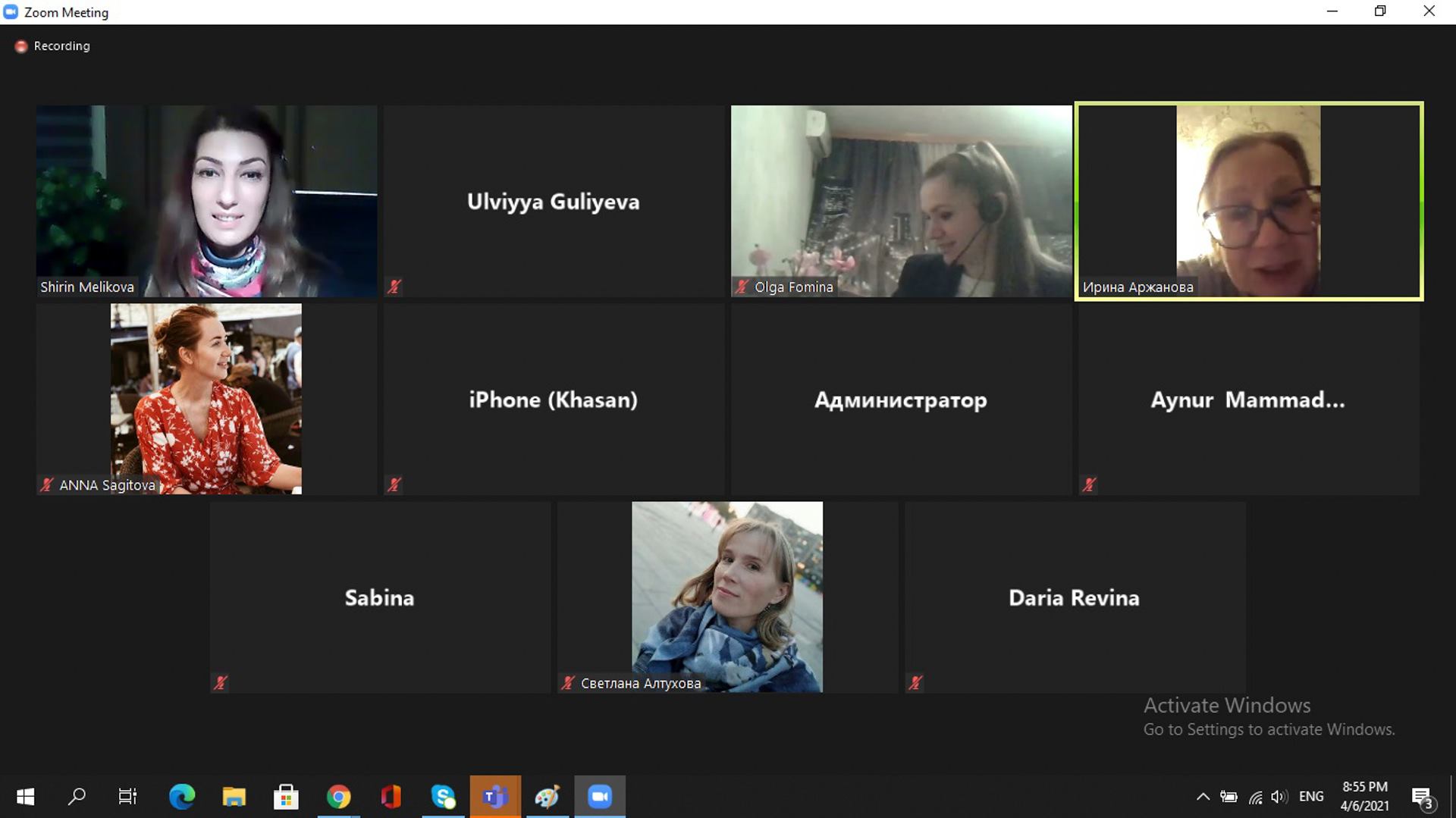Viewport: 1456px width, 818px height.
Task: Click the Zoom app taskbar icon
Action: pyautogui.click(x=600, y=797)
